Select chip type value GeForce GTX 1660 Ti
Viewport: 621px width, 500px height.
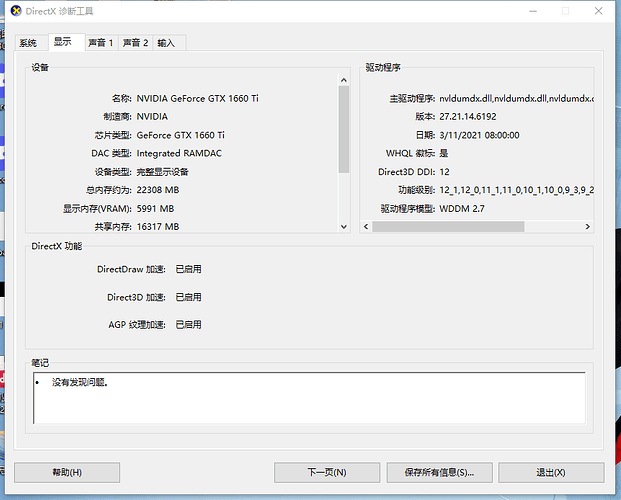point(180,135)
